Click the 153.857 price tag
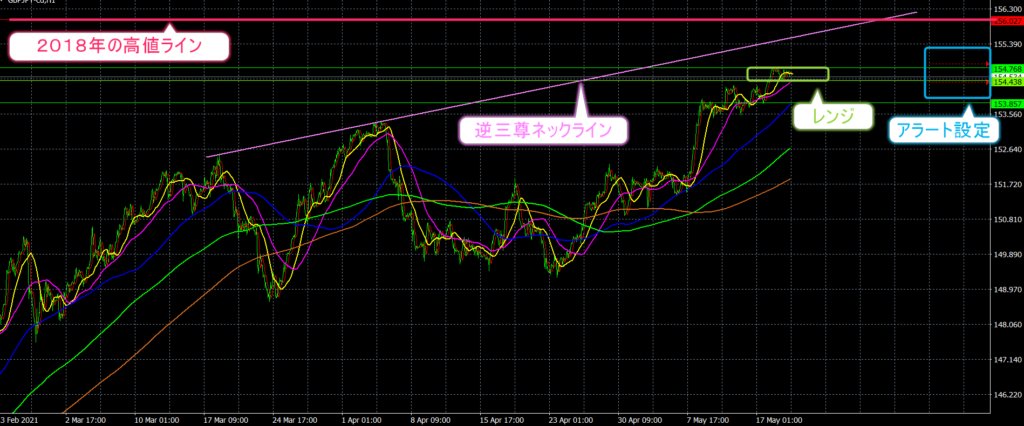1024x426 pixels. [1006, 103]
